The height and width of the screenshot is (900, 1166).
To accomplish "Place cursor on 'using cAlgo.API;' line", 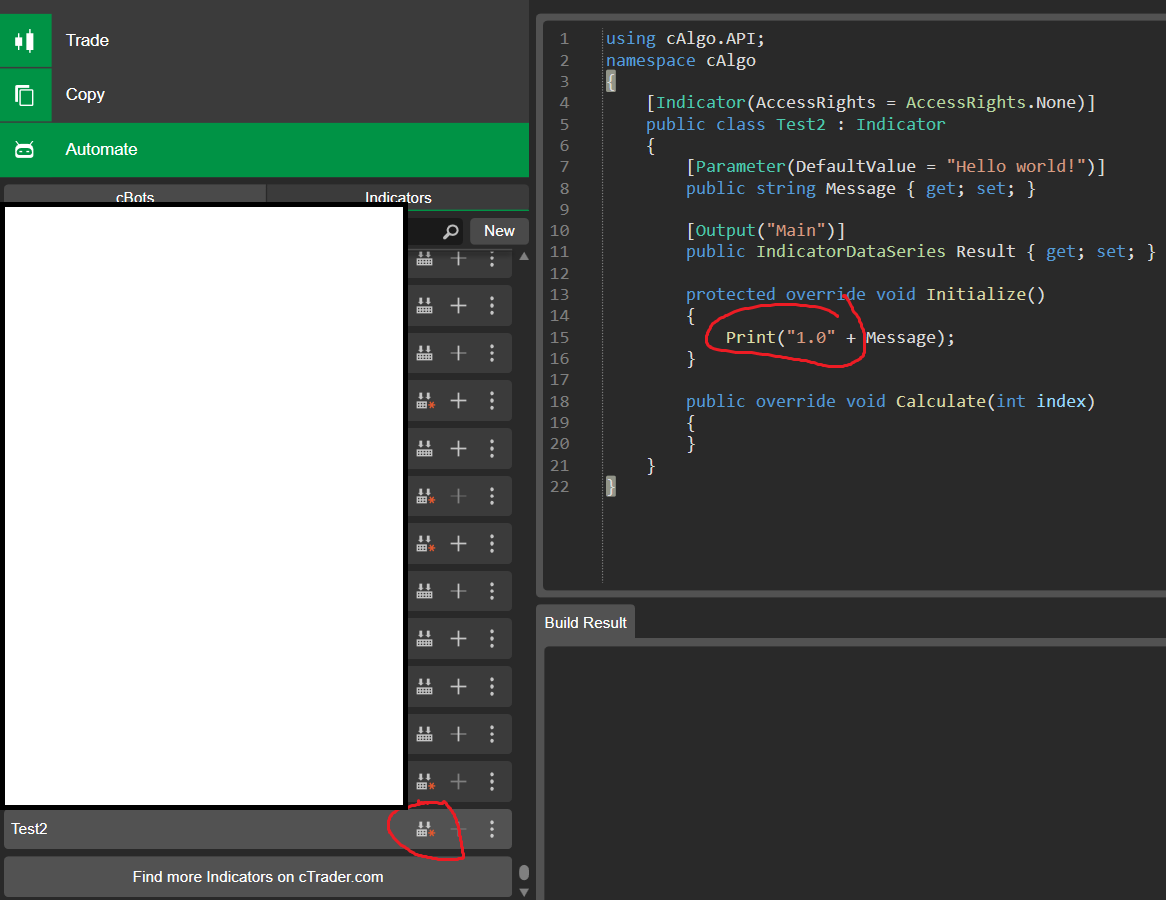I will 685,39.
